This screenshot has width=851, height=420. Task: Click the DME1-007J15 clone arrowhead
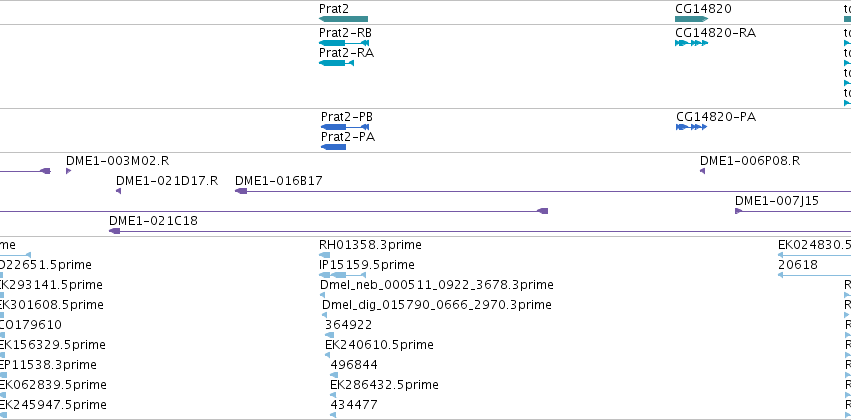(738, 211)
